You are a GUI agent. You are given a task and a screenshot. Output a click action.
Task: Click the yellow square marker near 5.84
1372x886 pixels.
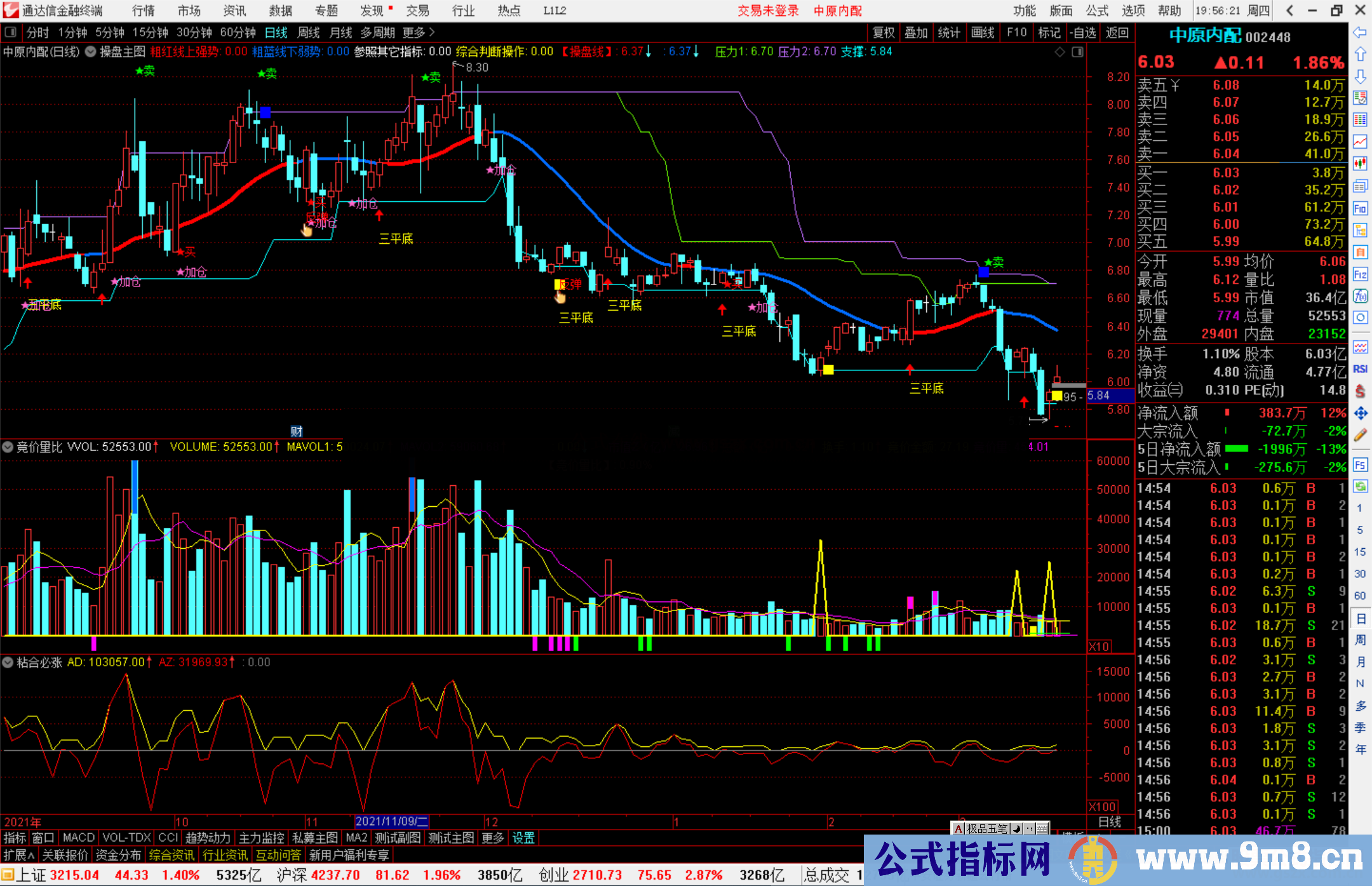coord(1056,396)
